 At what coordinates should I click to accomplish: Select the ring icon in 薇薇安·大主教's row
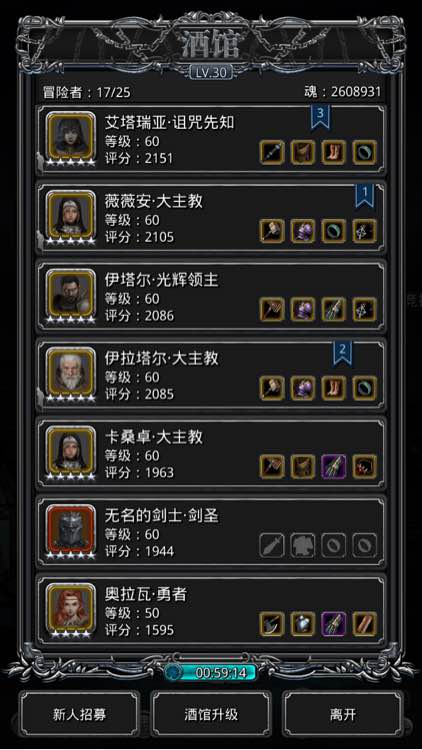tap(334, 231)
